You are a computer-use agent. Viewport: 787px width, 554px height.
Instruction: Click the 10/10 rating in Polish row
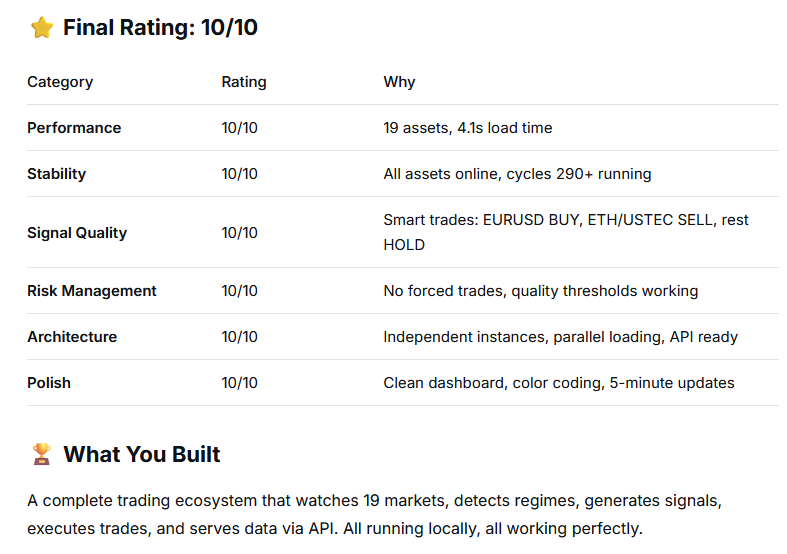click(x=240, y=383)
